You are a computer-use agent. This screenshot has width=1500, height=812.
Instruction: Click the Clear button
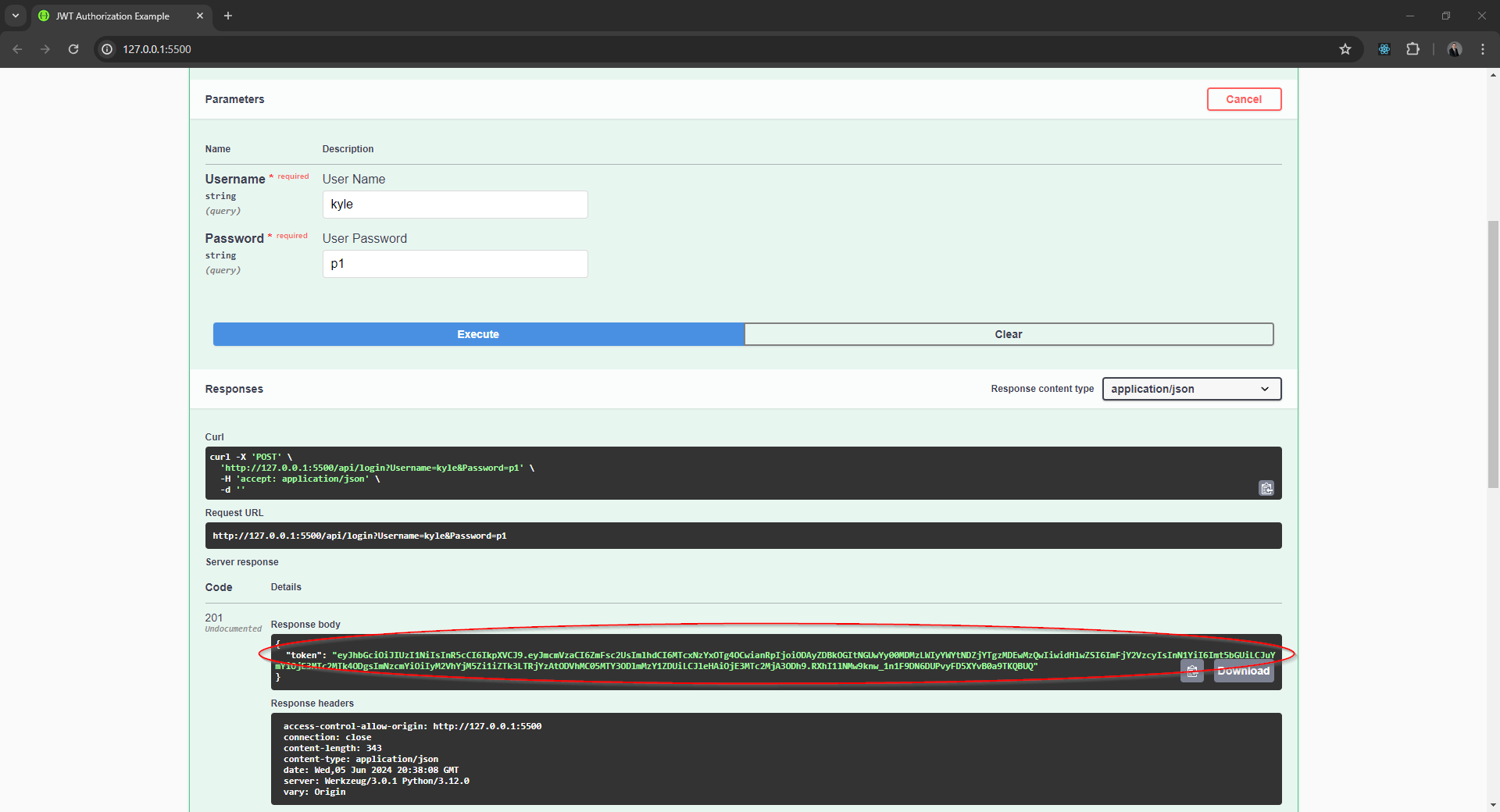[x=1008, y=334]
